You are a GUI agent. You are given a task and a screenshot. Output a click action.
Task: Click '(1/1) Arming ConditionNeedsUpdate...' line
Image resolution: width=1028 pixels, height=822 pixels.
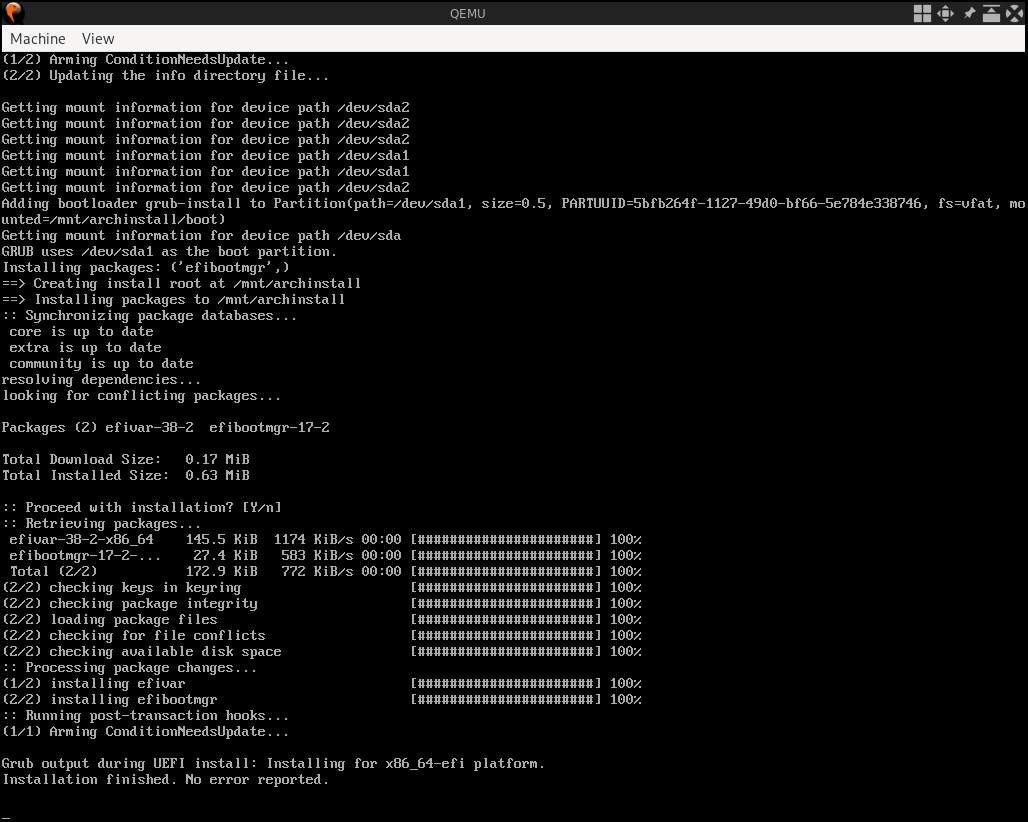click(146, 732)
